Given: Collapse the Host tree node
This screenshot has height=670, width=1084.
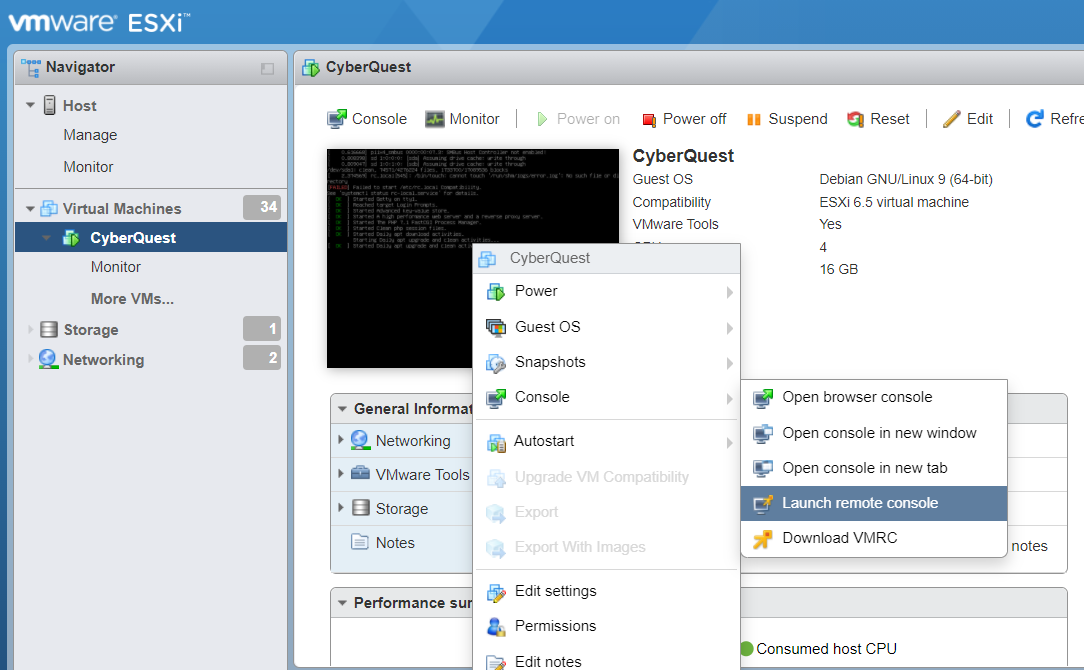Looking at the screenshot, I should 30,105.
